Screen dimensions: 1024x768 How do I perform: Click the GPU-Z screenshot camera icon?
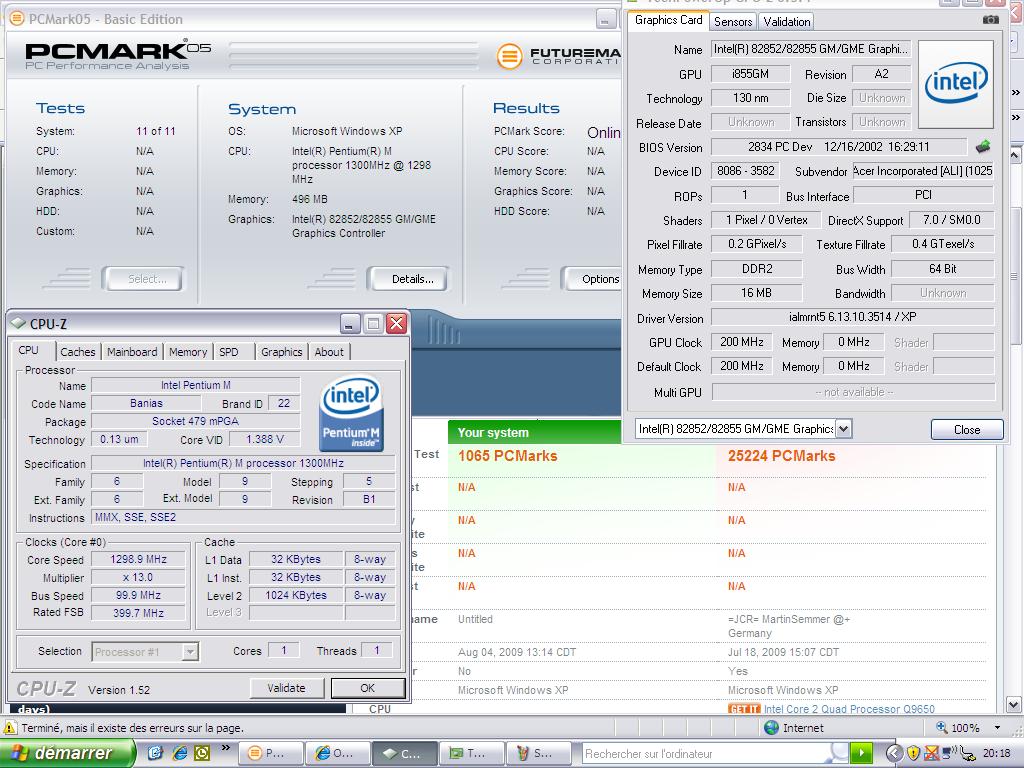(991, 20)
